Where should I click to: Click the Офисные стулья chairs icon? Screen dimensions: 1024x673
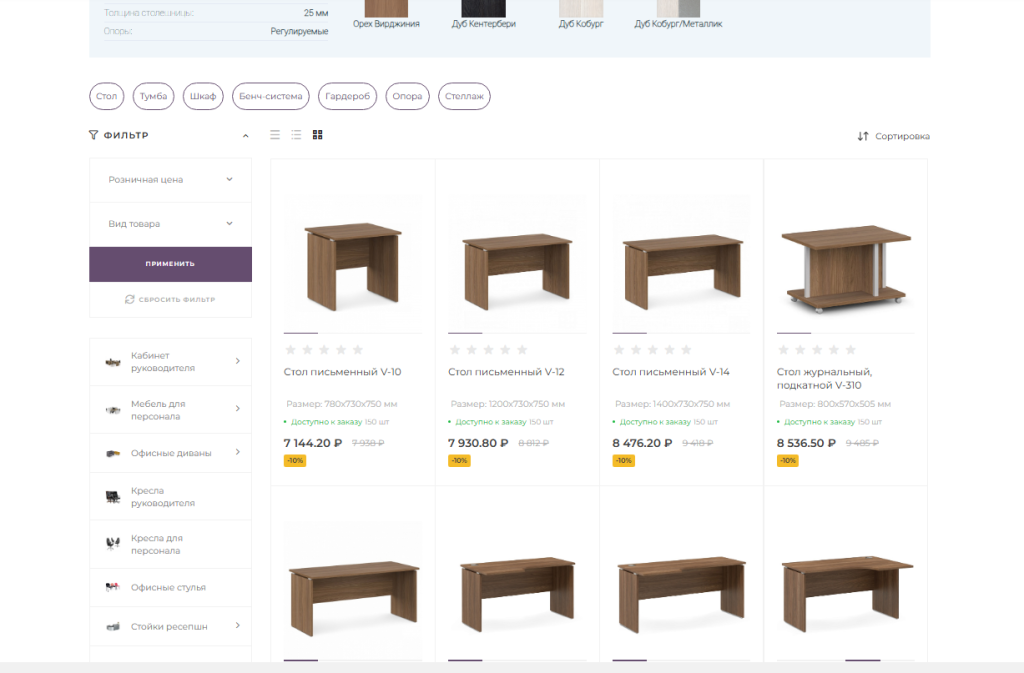click(112, 588)
